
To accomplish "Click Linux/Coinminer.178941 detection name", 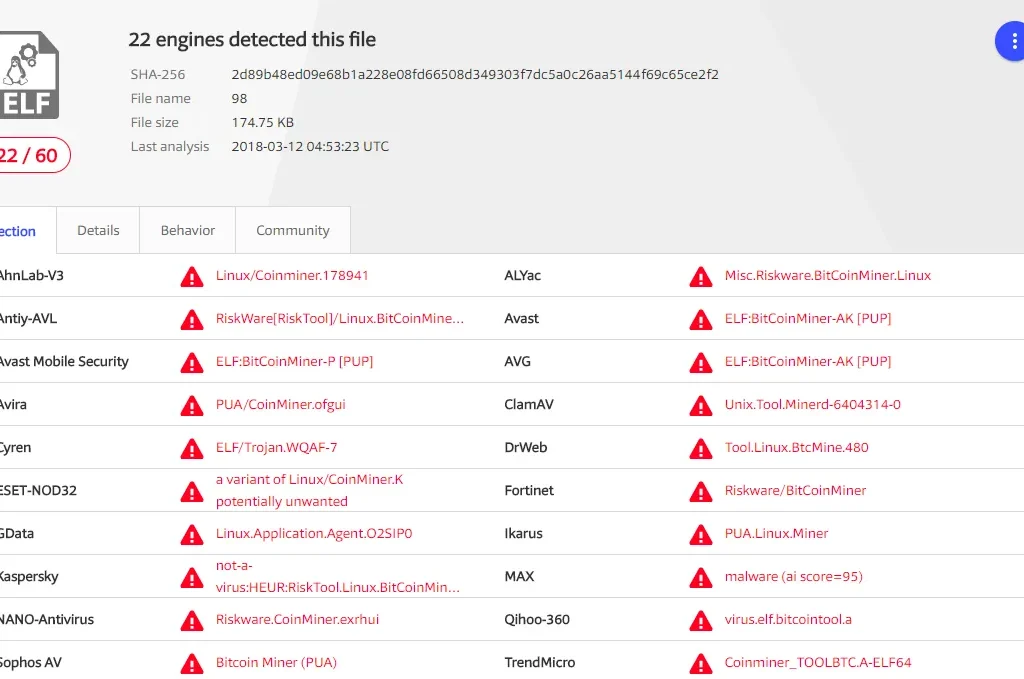I will point(292,276).
